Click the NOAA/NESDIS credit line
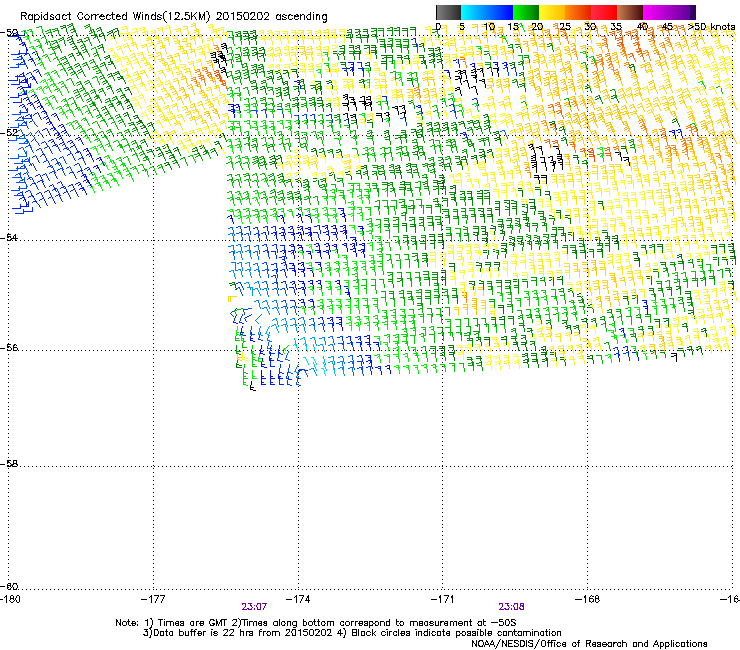 pyautogui.click(x=589, y=643)
